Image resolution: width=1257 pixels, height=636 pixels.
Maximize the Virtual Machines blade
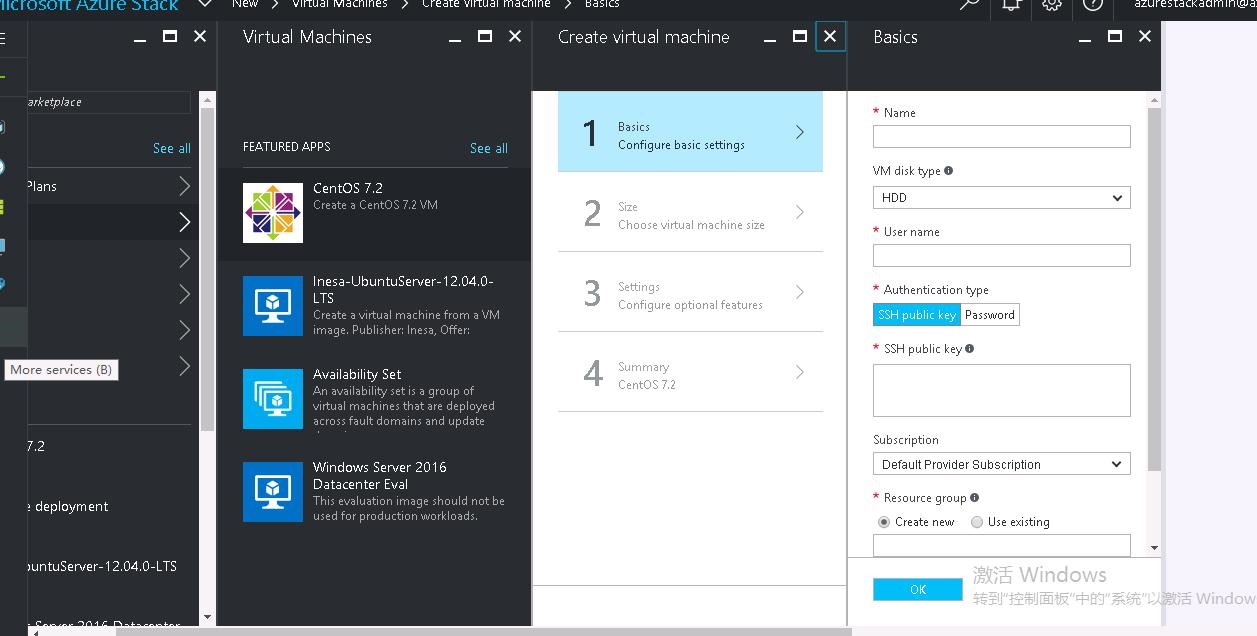coord(485,37)
